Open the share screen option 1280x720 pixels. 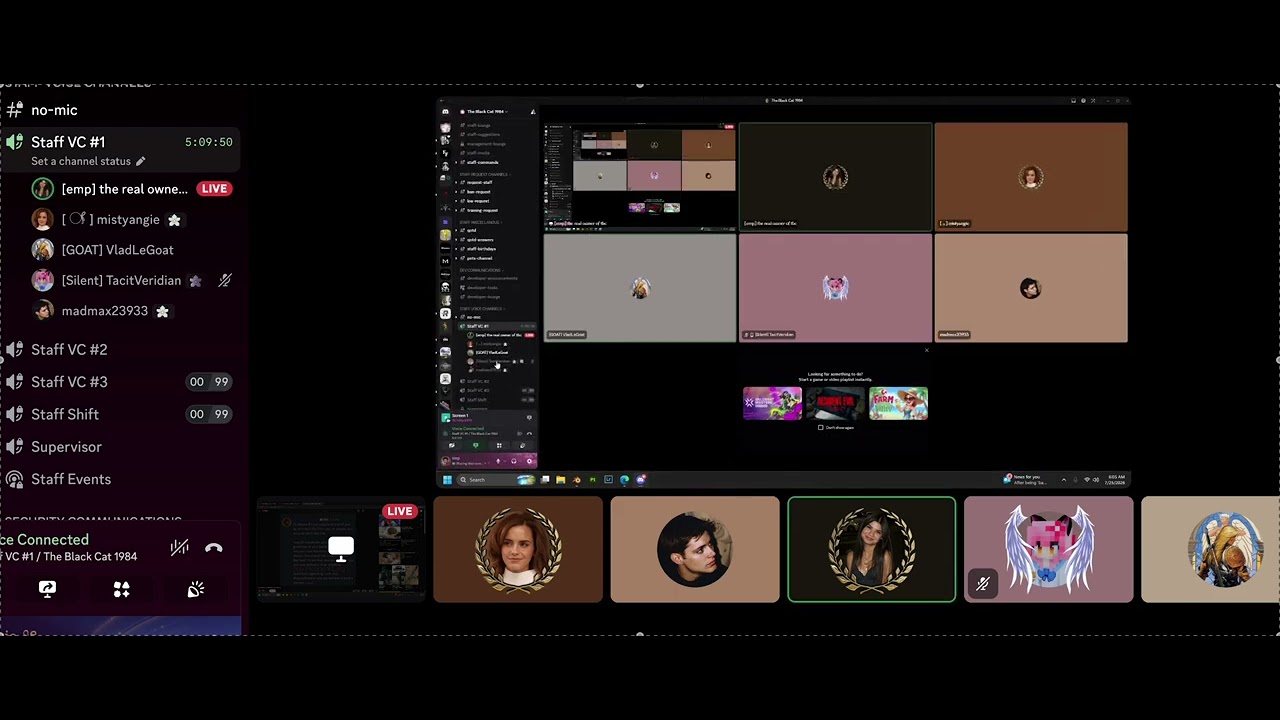click(47, 589)
